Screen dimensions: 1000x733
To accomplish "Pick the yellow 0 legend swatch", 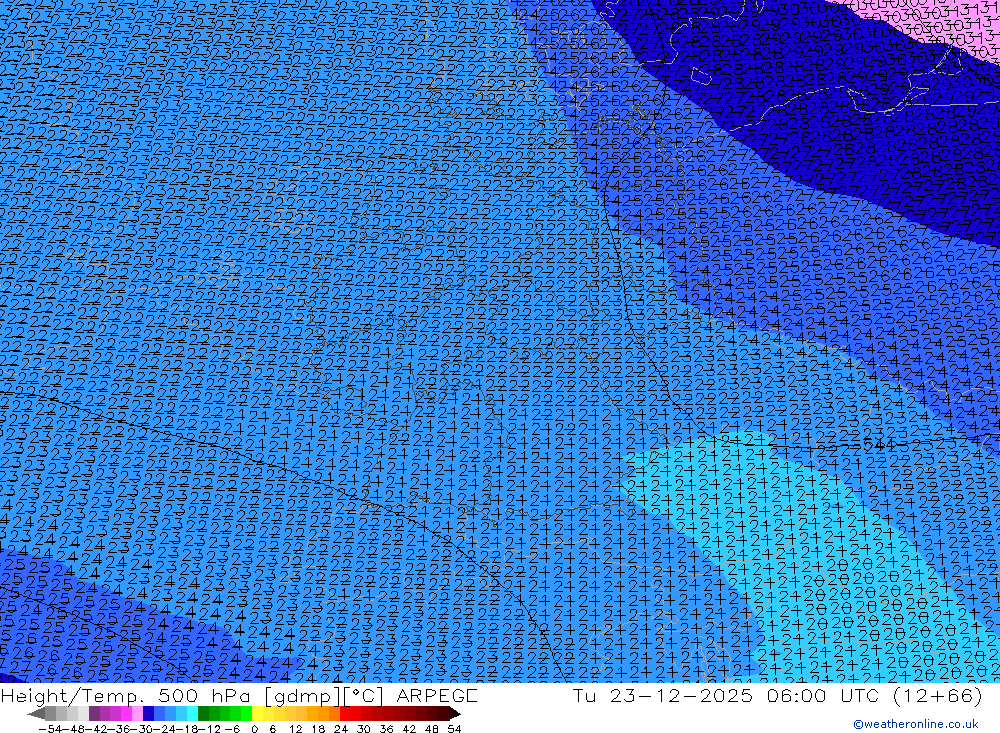I will (x=258, y=714).
